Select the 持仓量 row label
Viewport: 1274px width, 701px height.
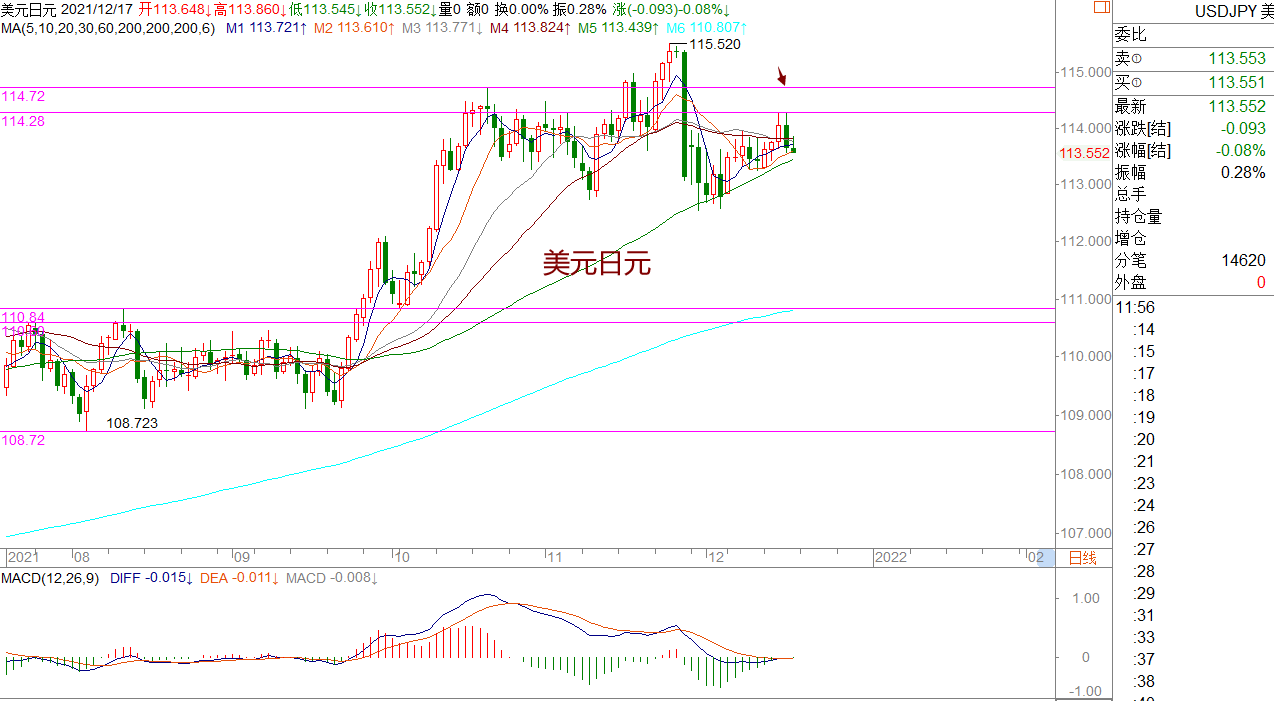pos(1139,217)
